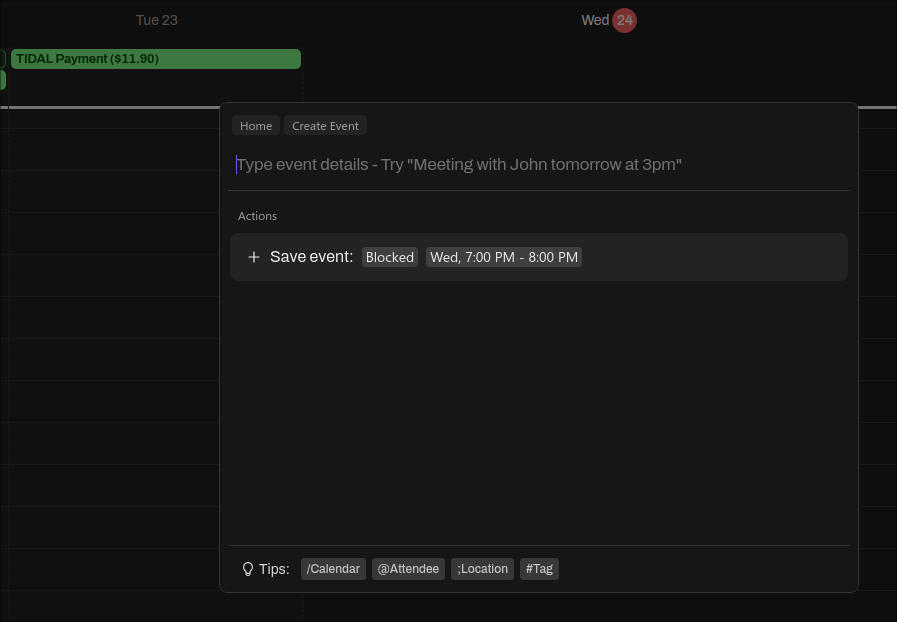Open the Wed, 7:00 PM - 8:00 PM time chip
Screen dimensions: 897x622
tap(504, 257)
